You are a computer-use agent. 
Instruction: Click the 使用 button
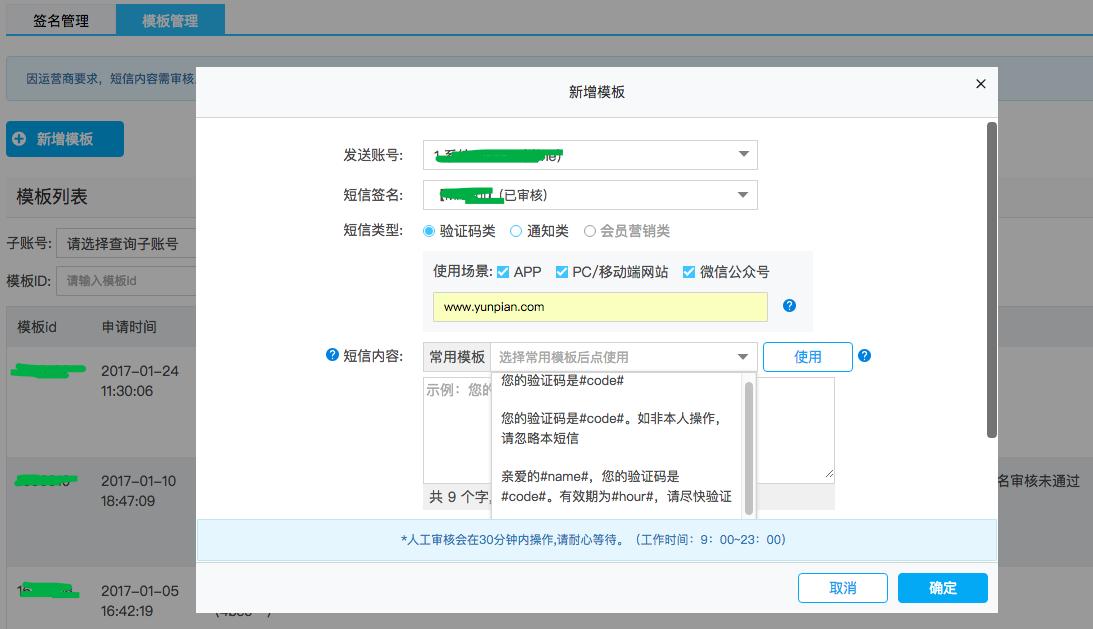tap(807, 356)
